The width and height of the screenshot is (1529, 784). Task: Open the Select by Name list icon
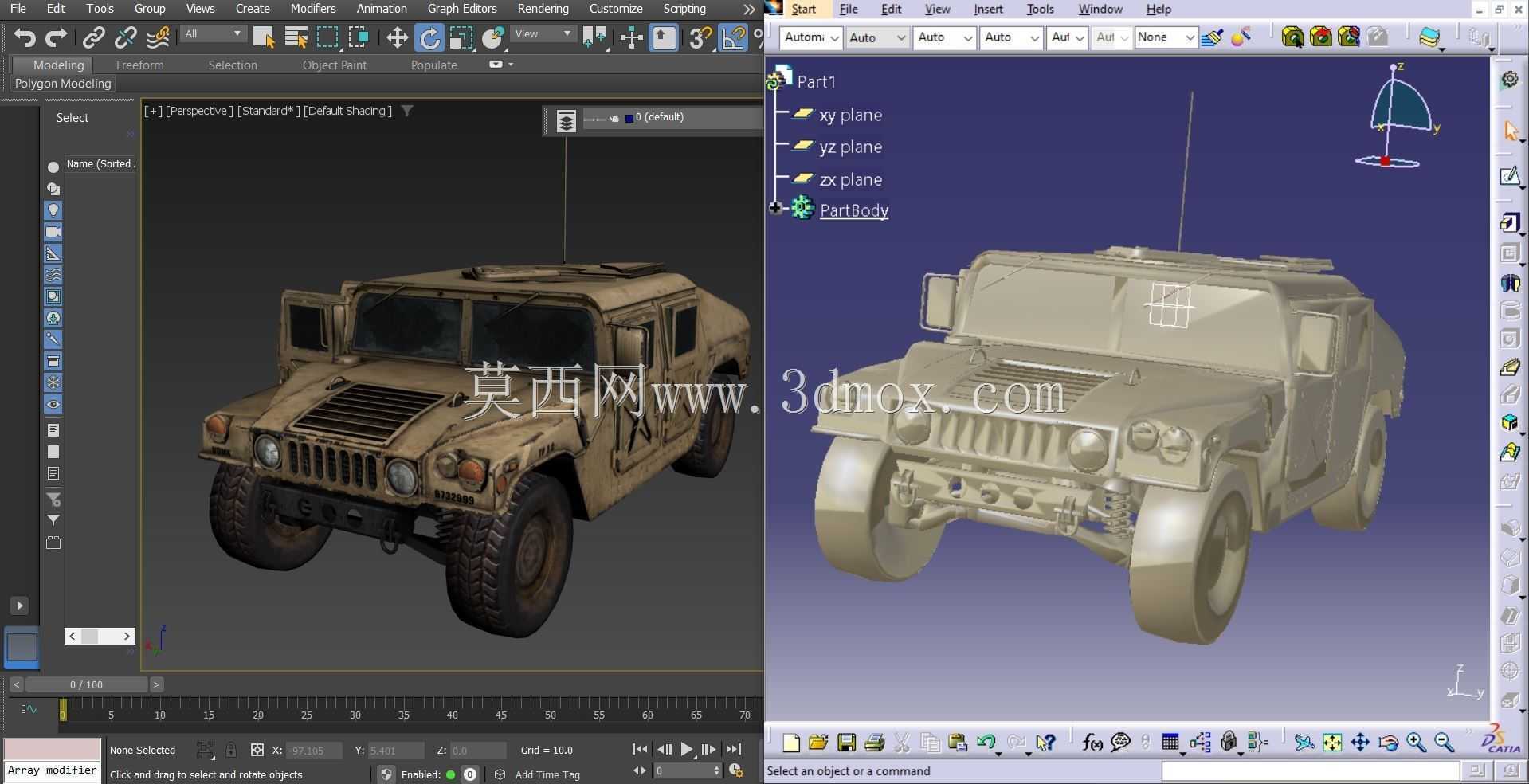pyautogui.click(x=296, y=37)
